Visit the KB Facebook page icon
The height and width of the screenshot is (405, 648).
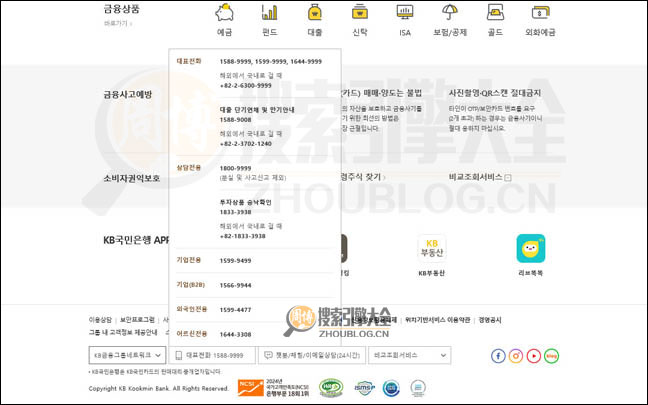pos(498,355)
